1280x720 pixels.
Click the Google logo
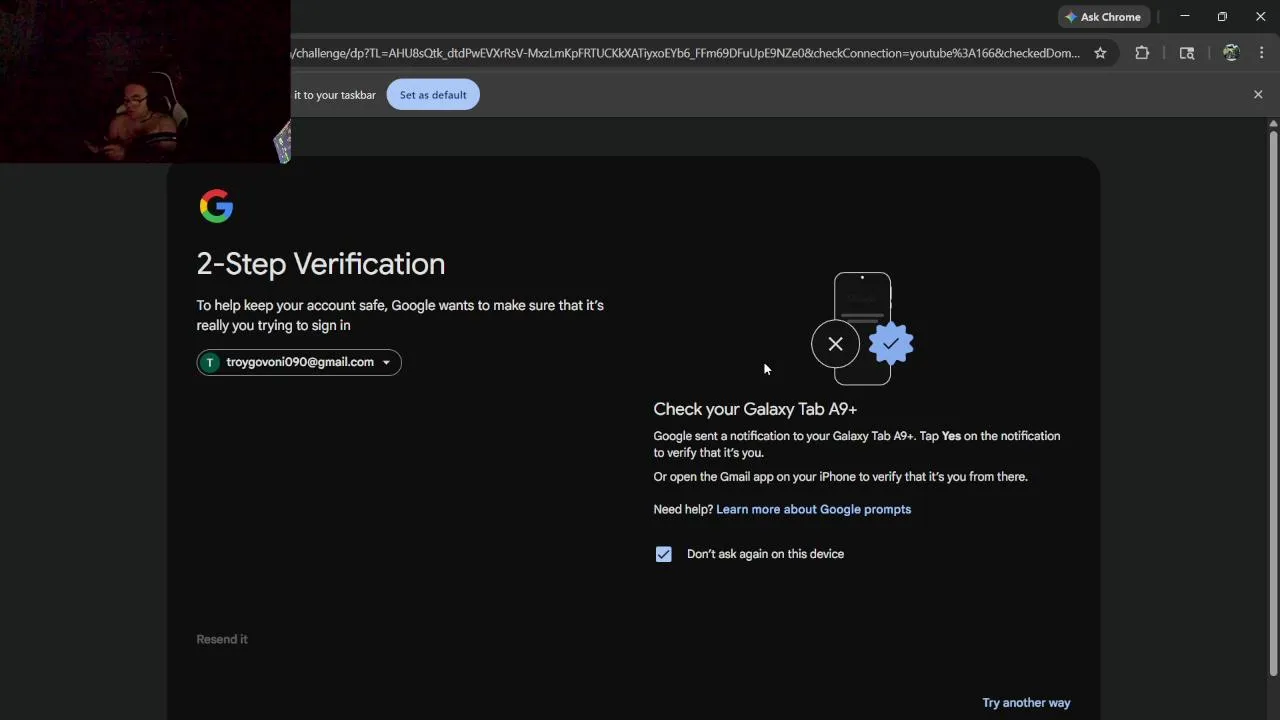tap(216, 206)
